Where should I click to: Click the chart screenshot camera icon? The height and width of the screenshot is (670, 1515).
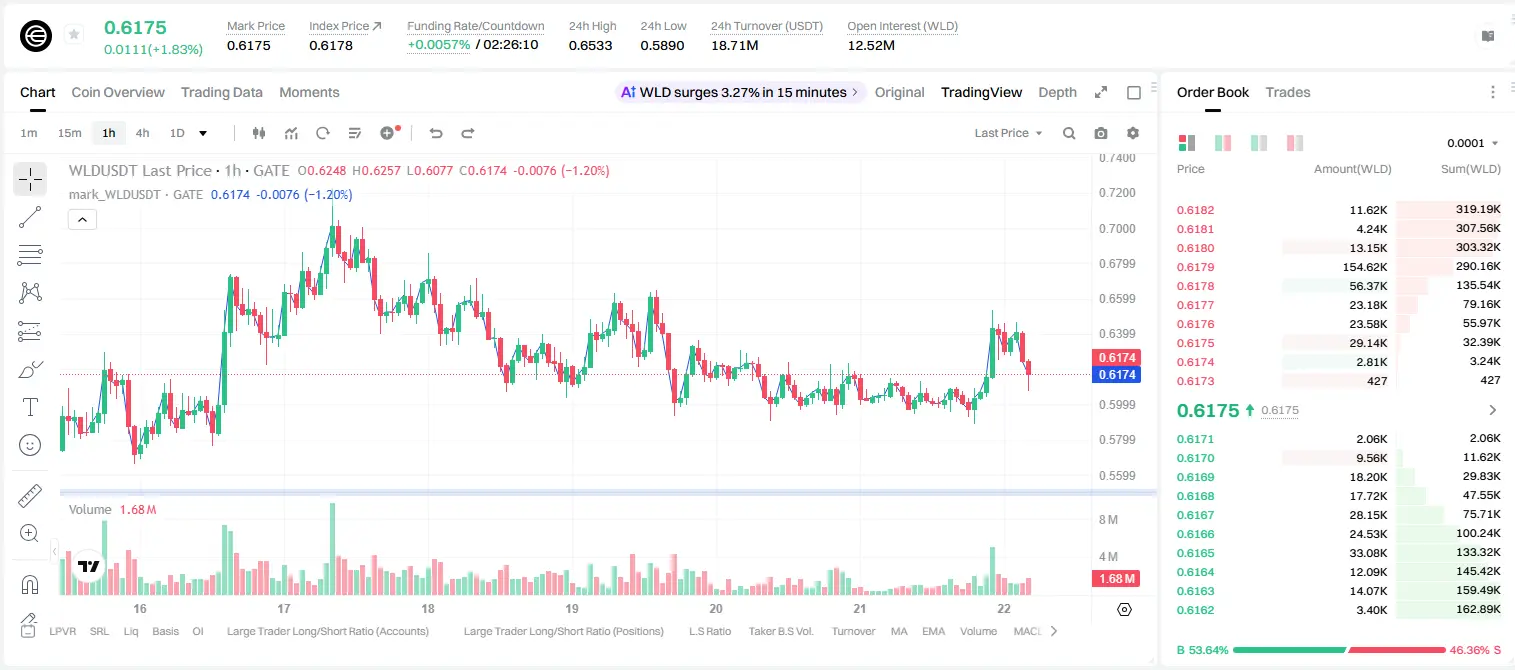point(1101,133)
